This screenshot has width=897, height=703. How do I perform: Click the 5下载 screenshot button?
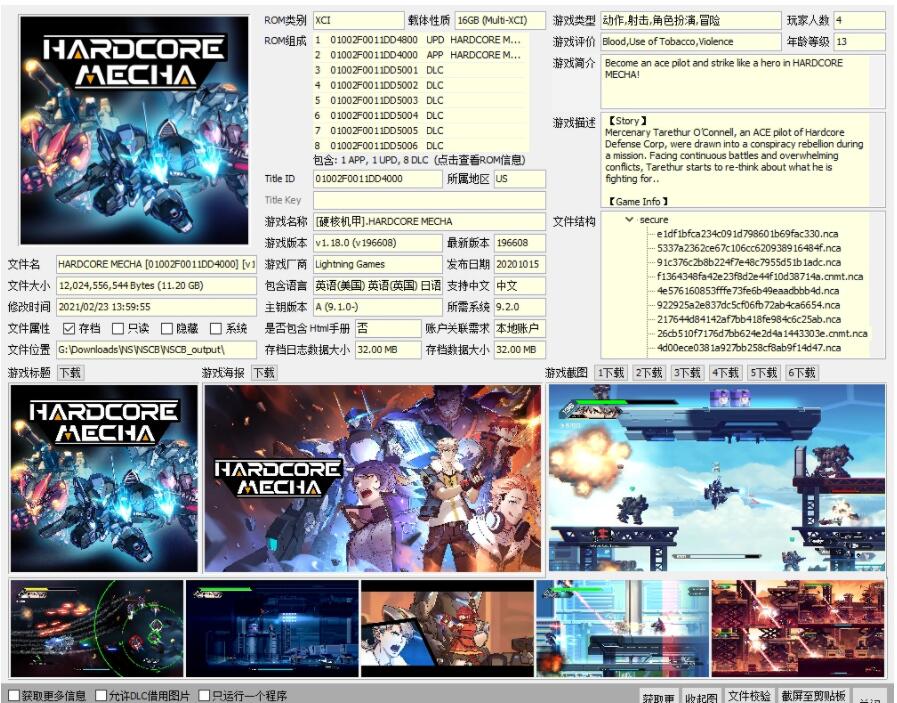pos(764,373)
